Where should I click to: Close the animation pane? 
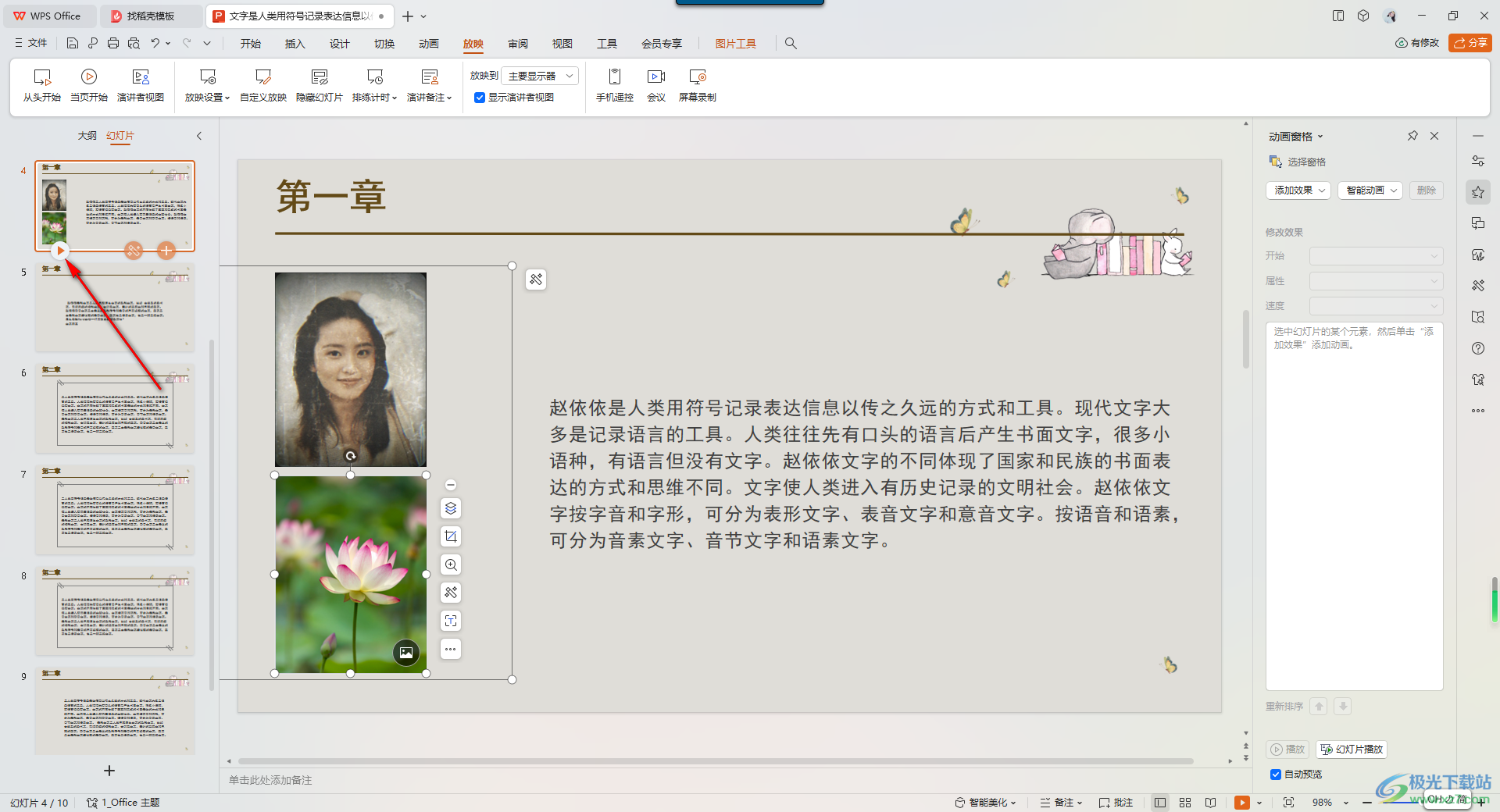[x=1434, y=136]
